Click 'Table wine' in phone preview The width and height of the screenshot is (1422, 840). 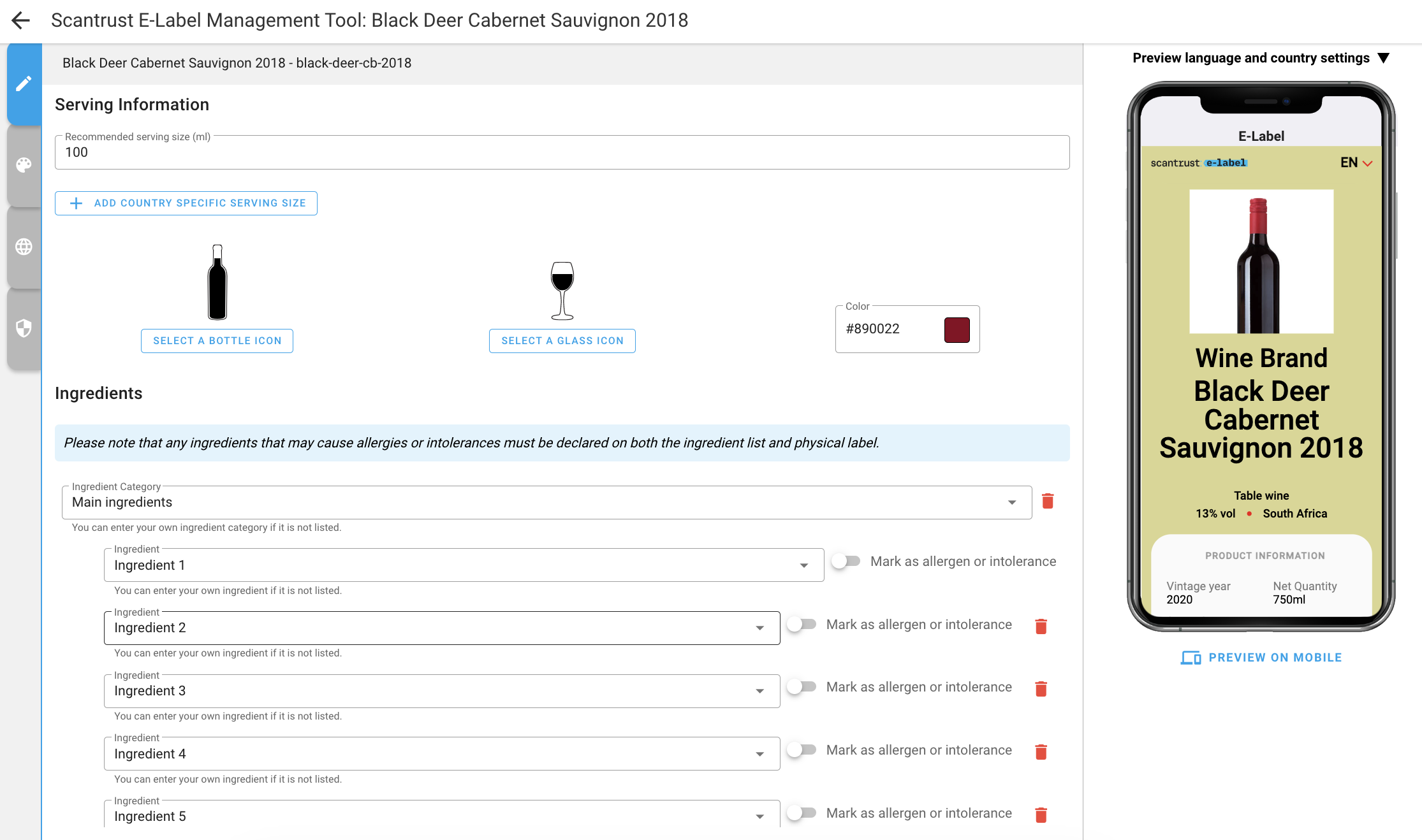1261,496
